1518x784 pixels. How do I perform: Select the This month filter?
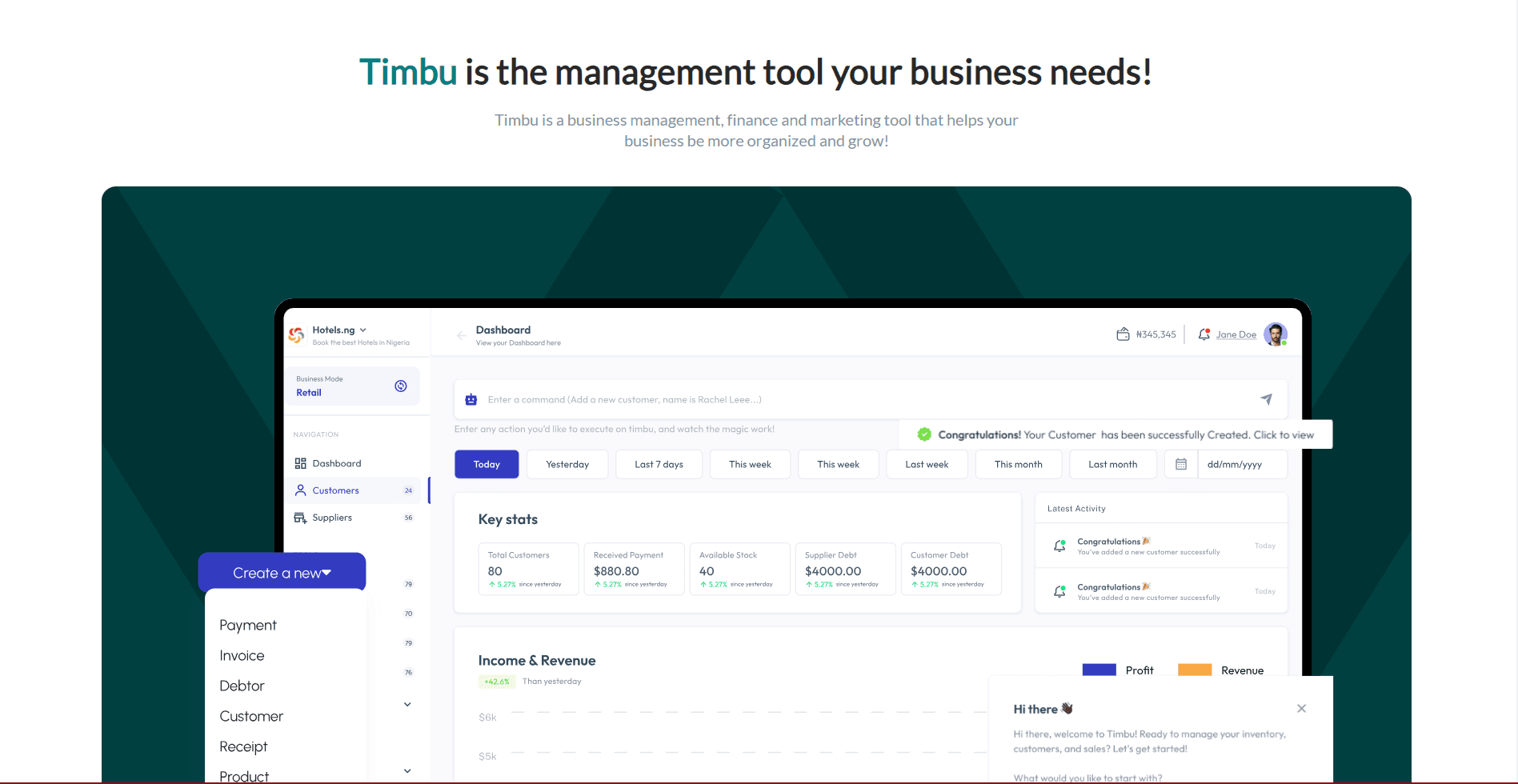[1019, 464]
